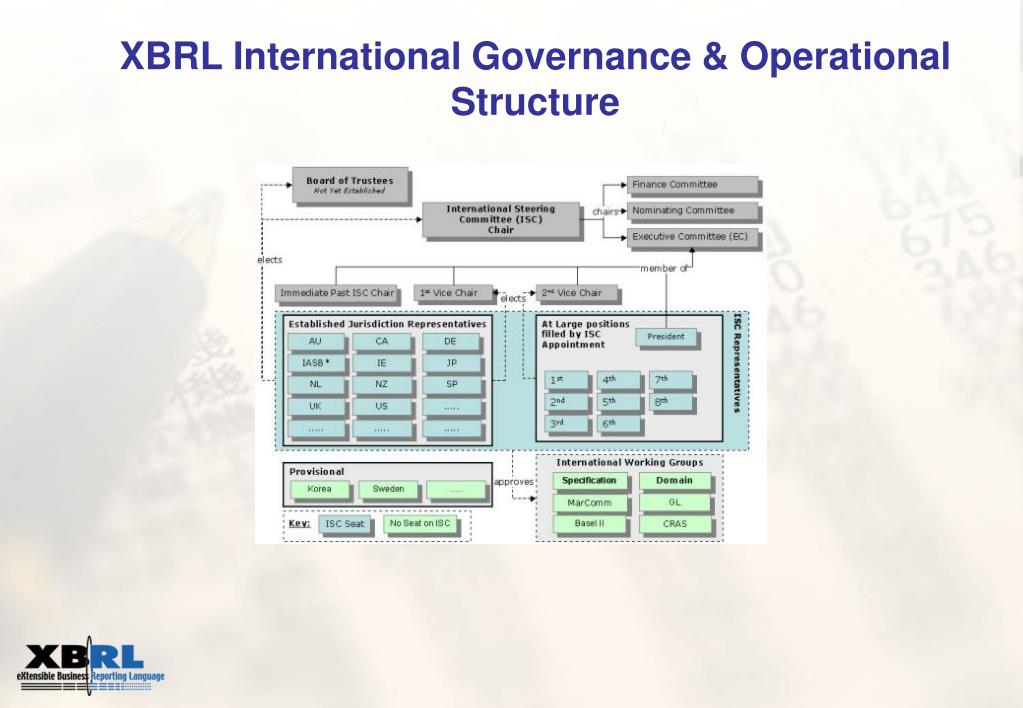1023x708 pixels.
Task: Click the '2nd Vice Chair' box
Action: click(577, 293)
